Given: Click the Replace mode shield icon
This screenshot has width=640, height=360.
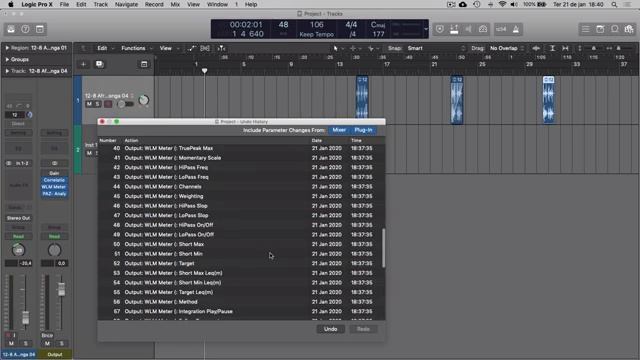Looking at the screenshot, I should tap(440, 29).
